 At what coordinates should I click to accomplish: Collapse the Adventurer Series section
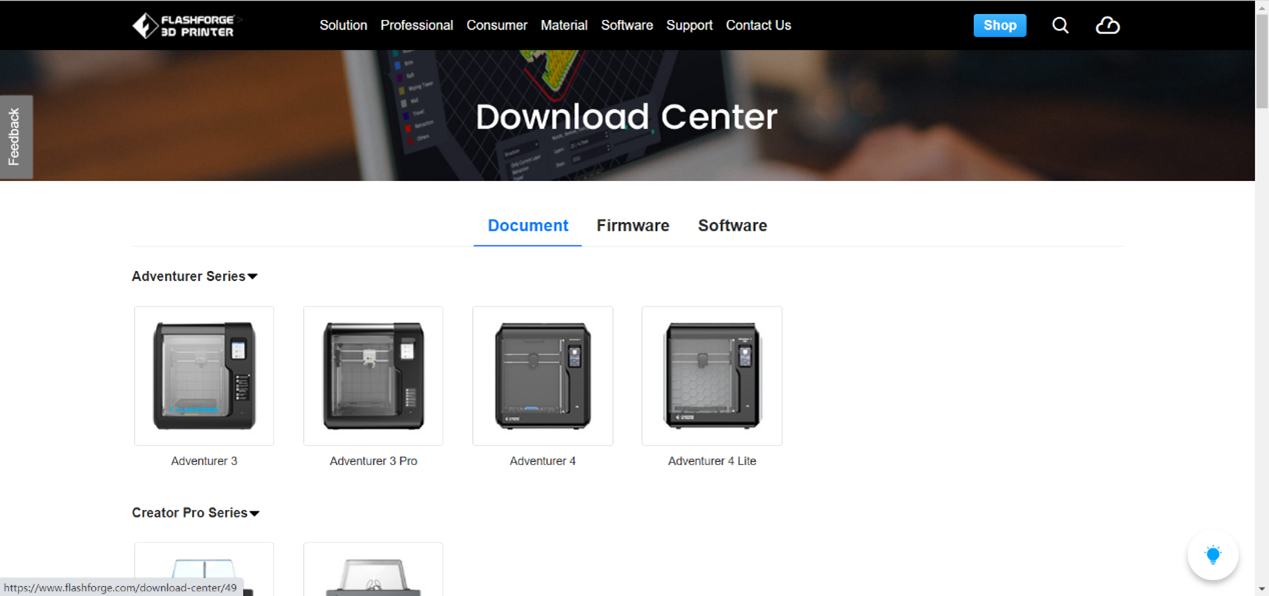point(195,276)
